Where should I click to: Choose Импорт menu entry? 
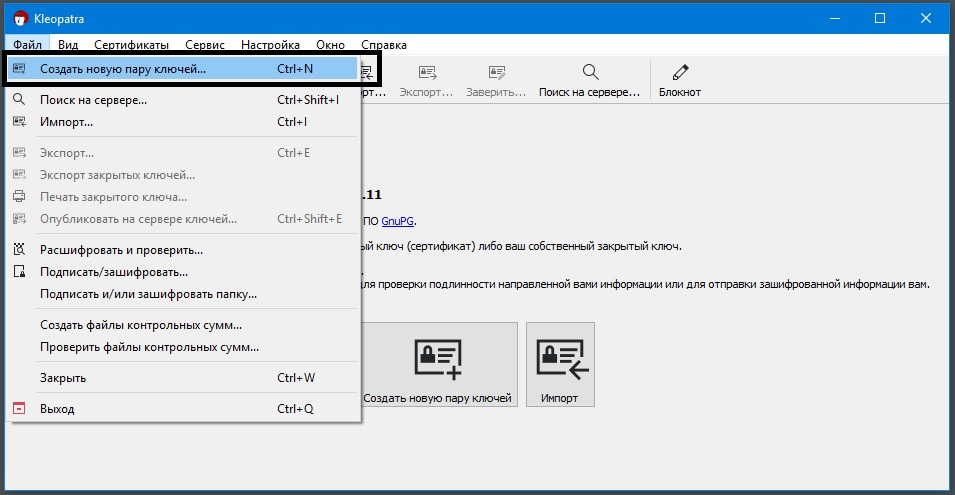point(182,122)
